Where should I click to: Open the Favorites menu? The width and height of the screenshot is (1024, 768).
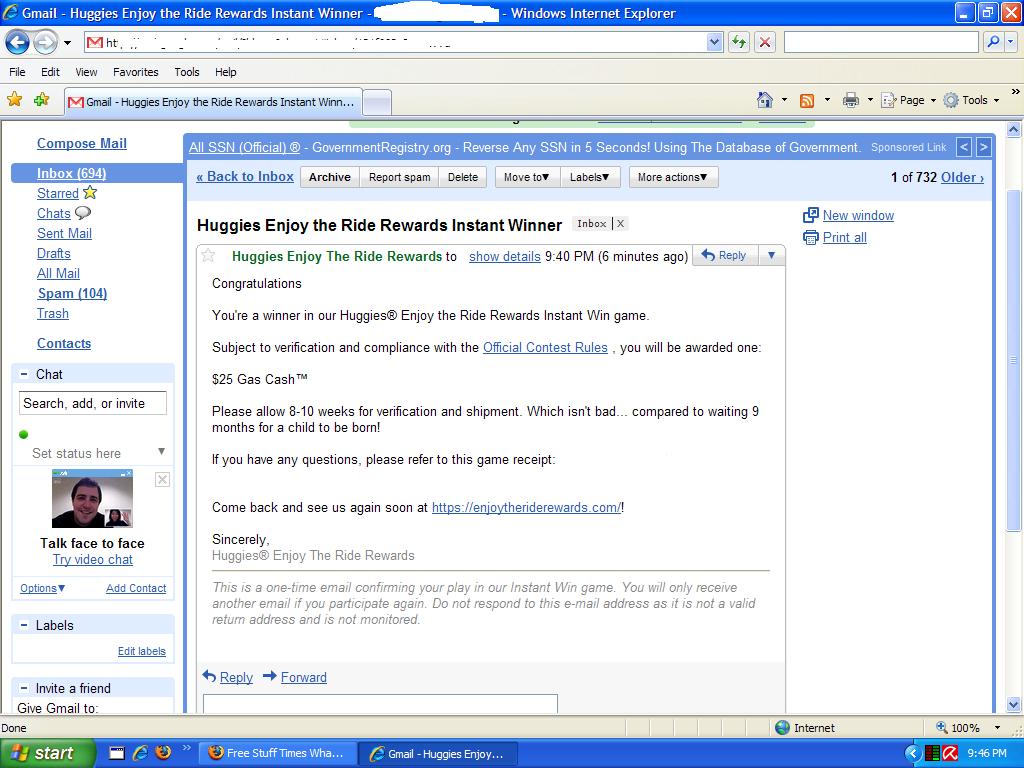[135, 72]
